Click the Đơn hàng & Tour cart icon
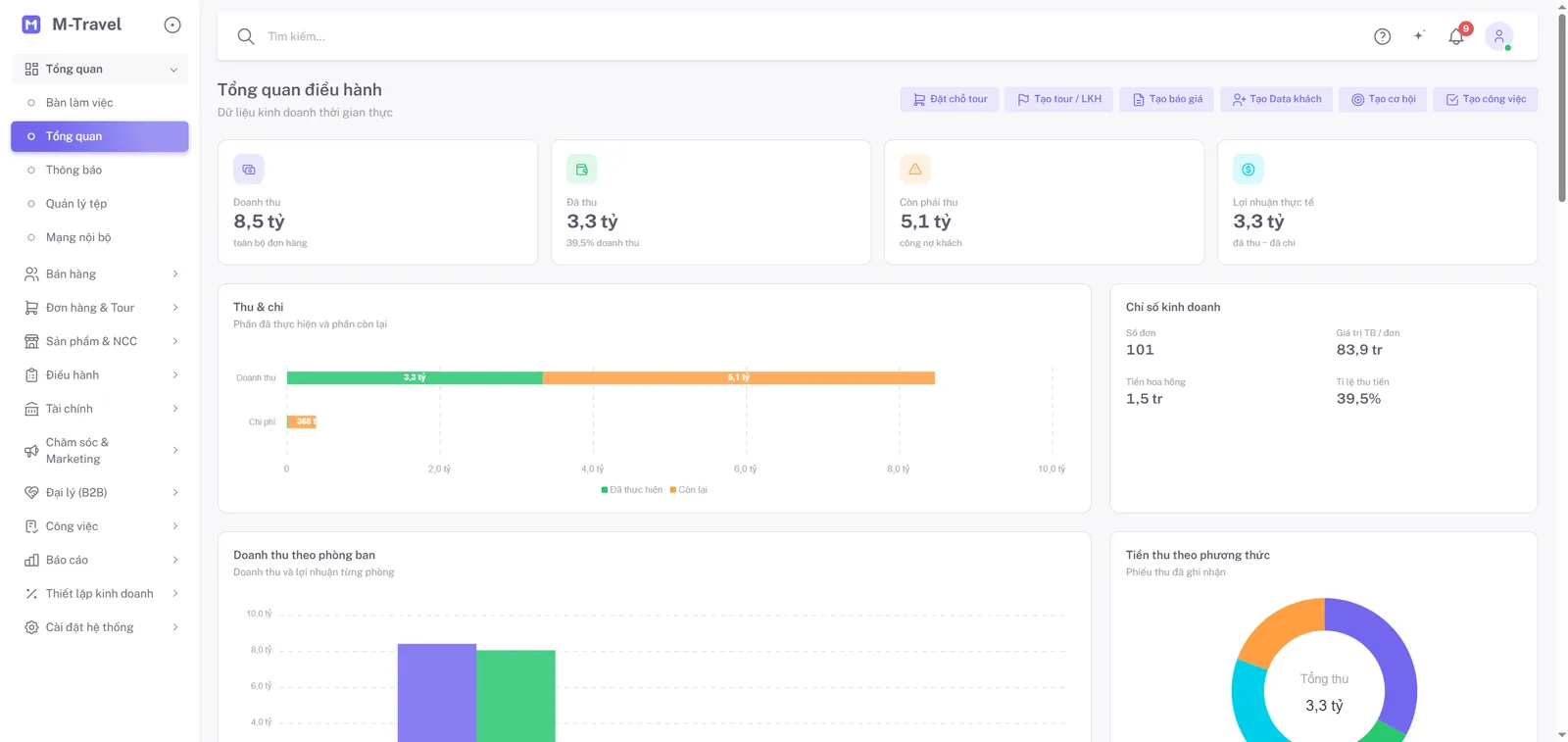Screen dimensions: 1568x742 point(31,308)
